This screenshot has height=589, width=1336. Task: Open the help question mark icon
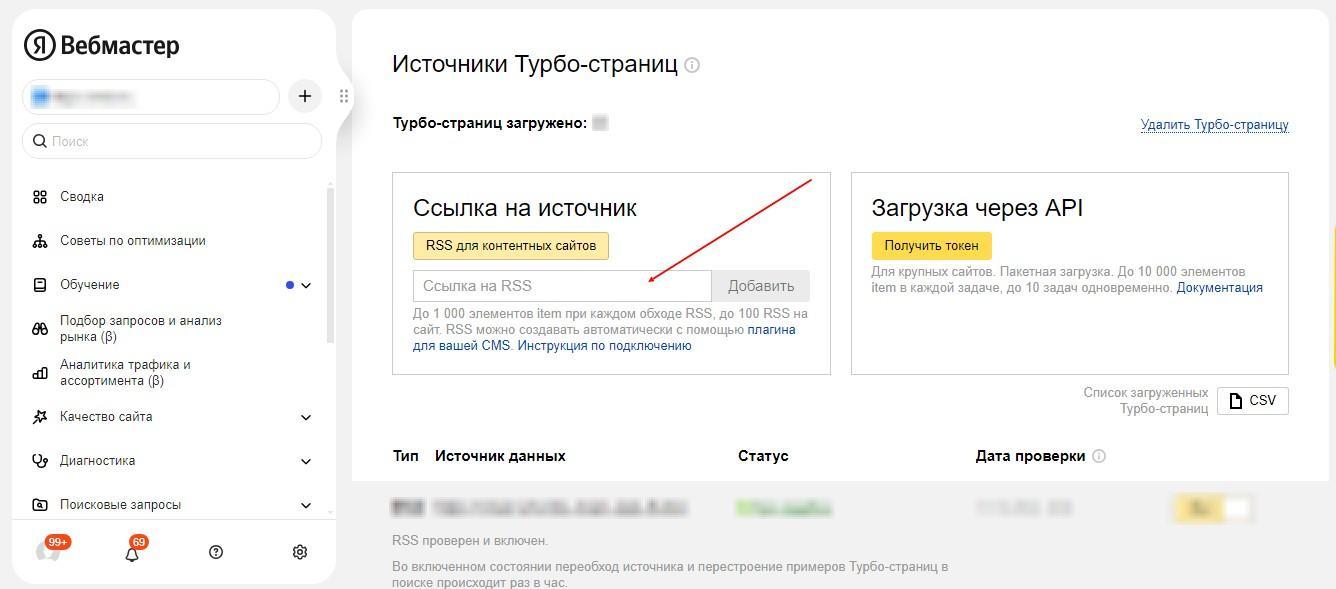click(216, 552)
